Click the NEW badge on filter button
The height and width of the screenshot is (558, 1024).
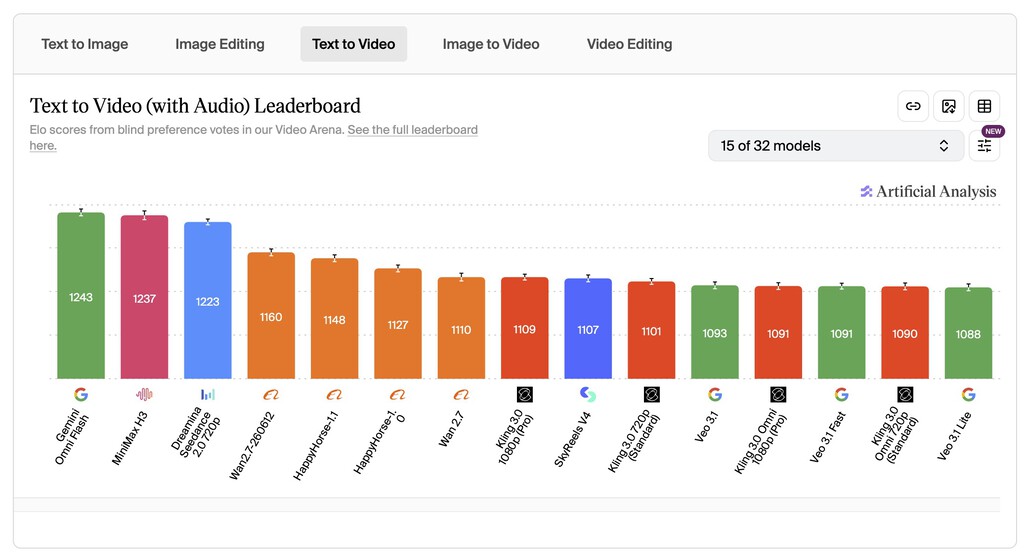coord(993,131)
